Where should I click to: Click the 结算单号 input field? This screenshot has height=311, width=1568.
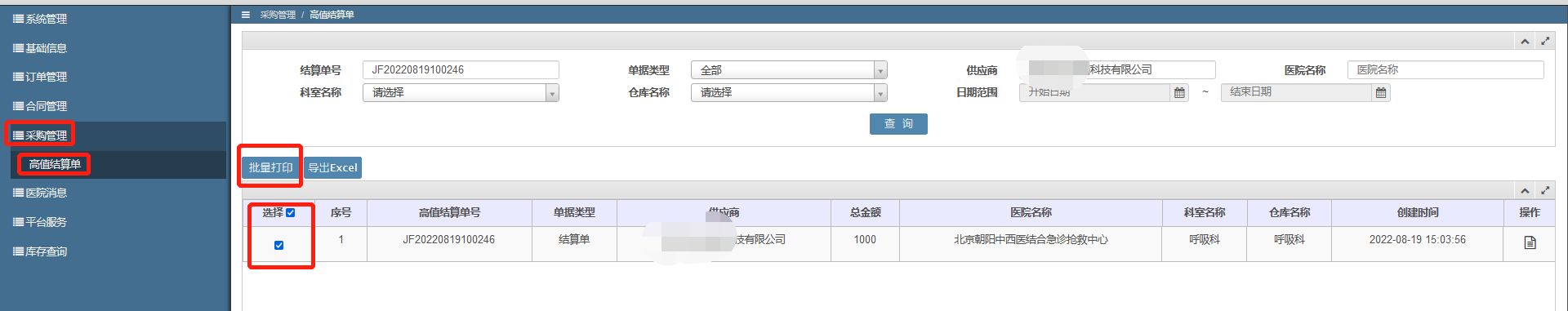pyautogui.click(x=461, y=70)
